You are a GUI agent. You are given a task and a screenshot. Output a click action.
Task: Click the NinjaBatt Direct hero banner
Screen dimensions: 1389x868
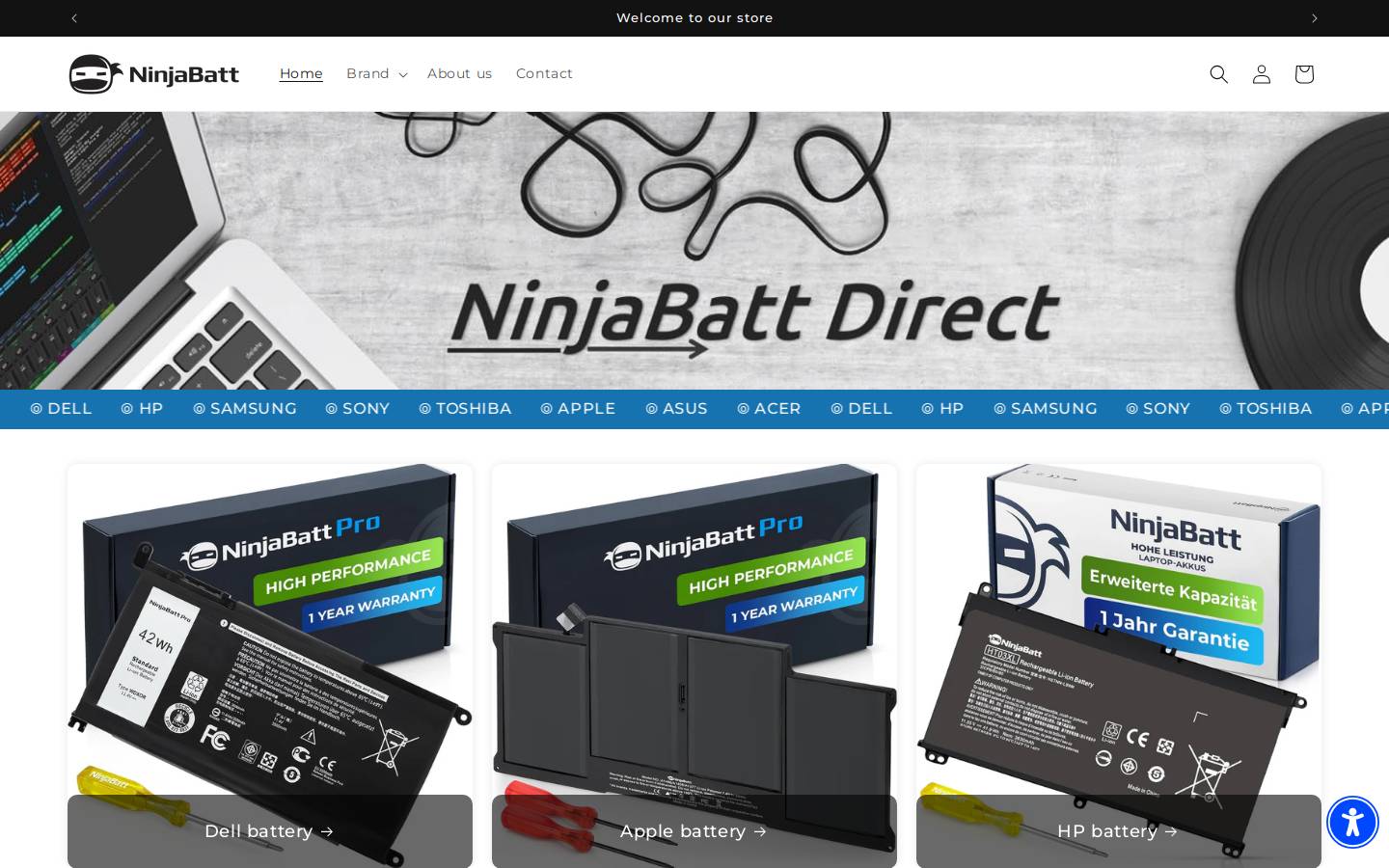[694, 251]
